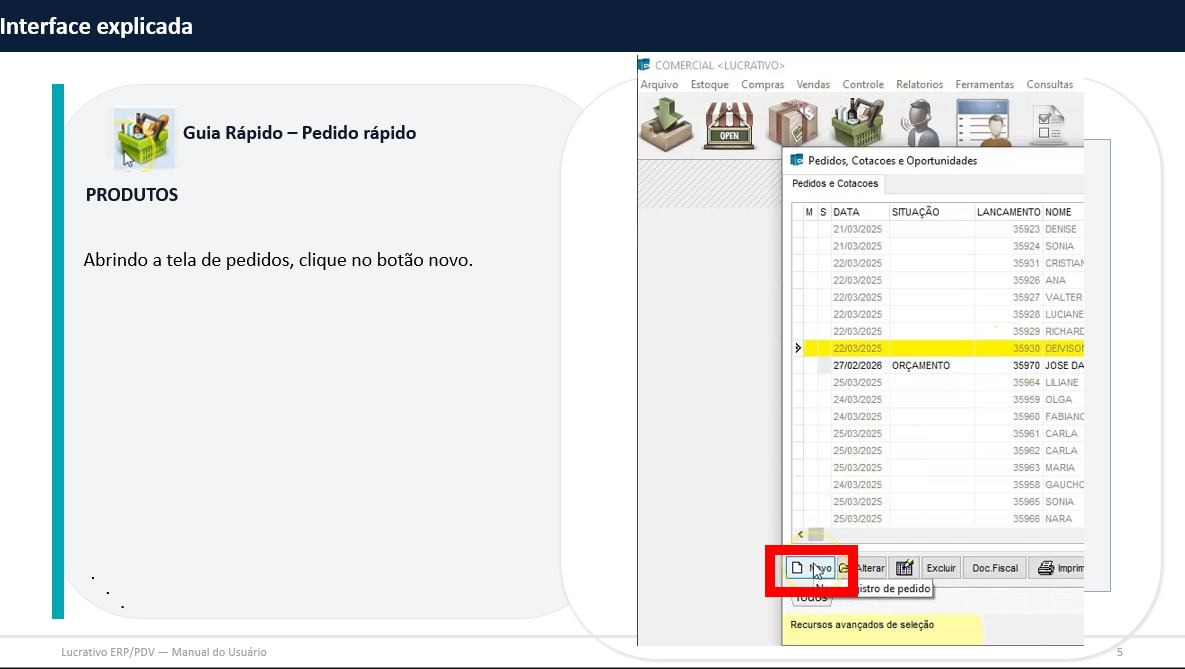Click the inbox download arrow toolbar icon

point(666,124)
